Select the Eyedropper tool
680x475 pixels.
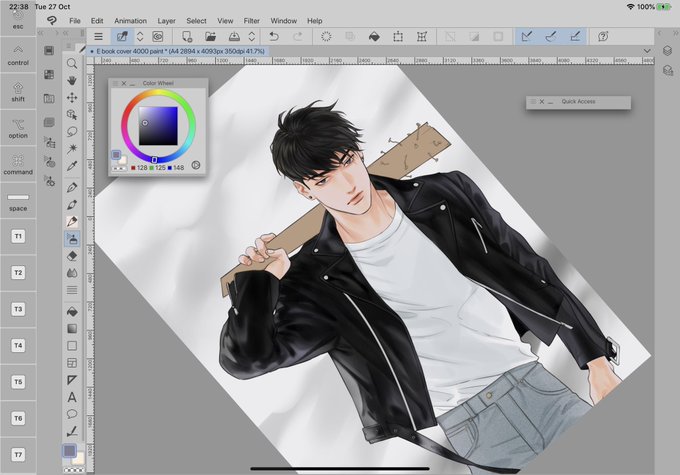click(x=72, y=166)
